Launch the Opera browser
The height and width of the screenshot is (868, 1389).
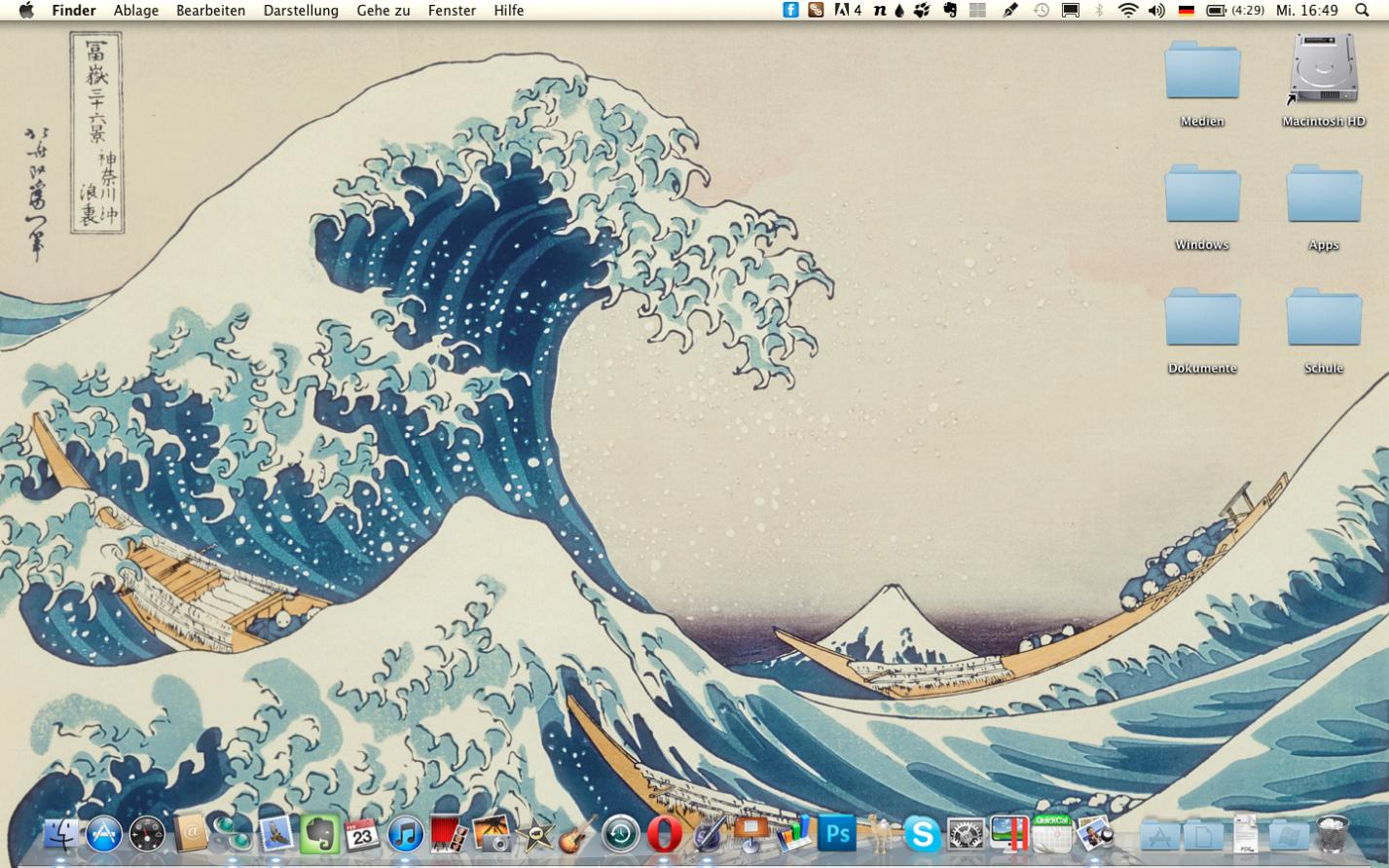point(664,835)
